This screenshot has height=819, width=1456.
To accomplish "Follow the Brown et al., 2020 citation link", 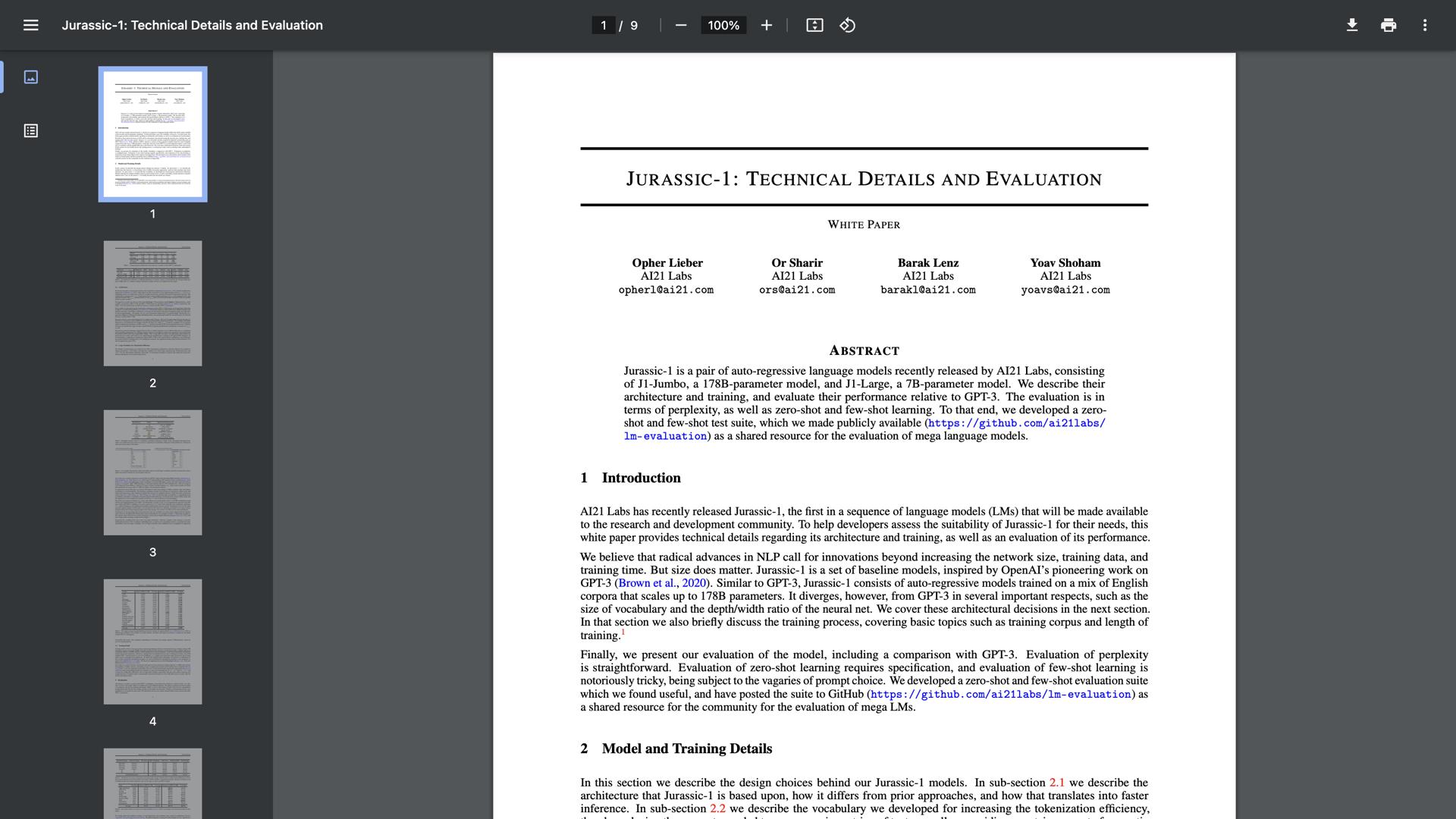I will 662,583.
